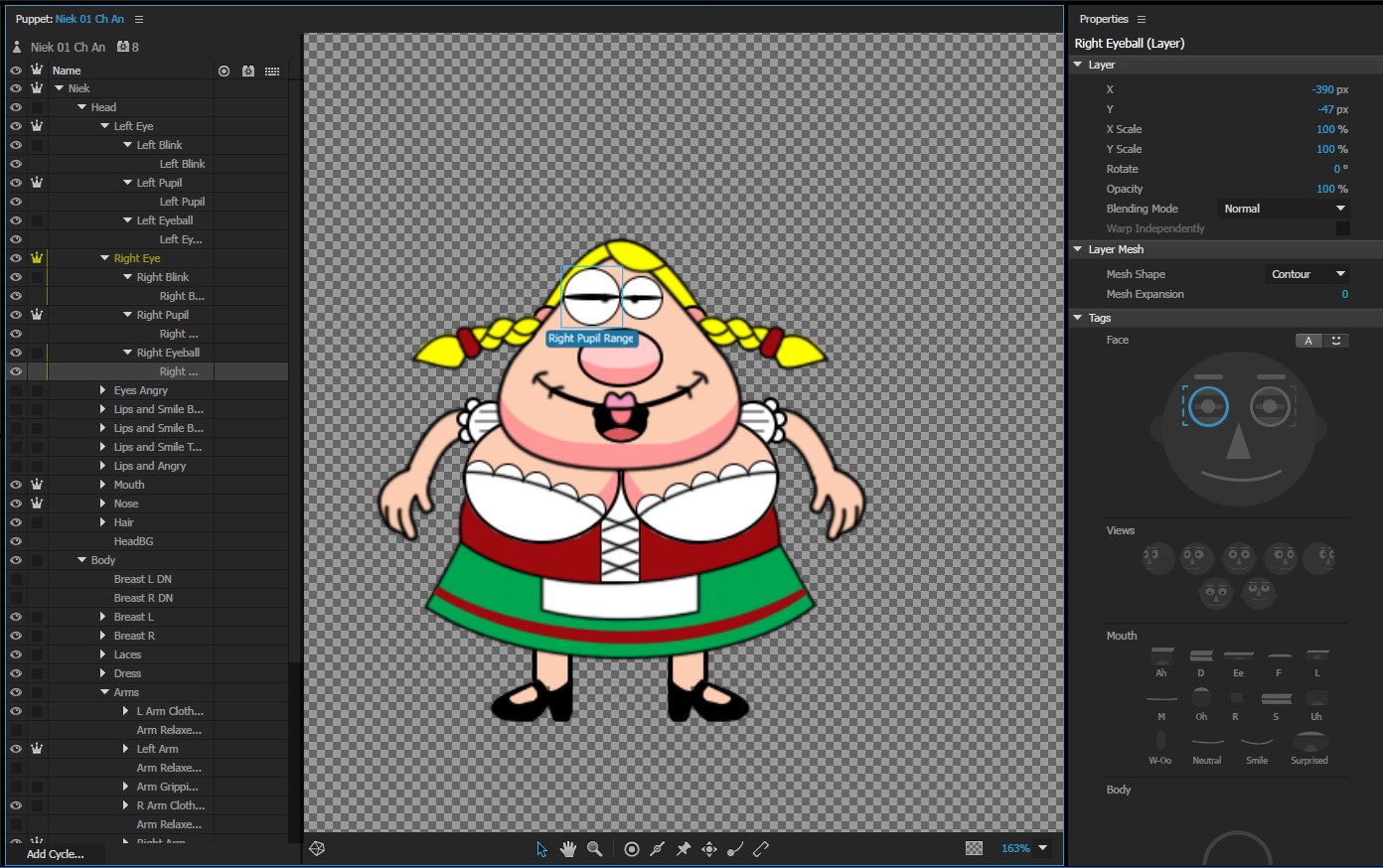Click the A text tags view button
The height and width of the screenshot is (868, 1383).
point(1308,341)
